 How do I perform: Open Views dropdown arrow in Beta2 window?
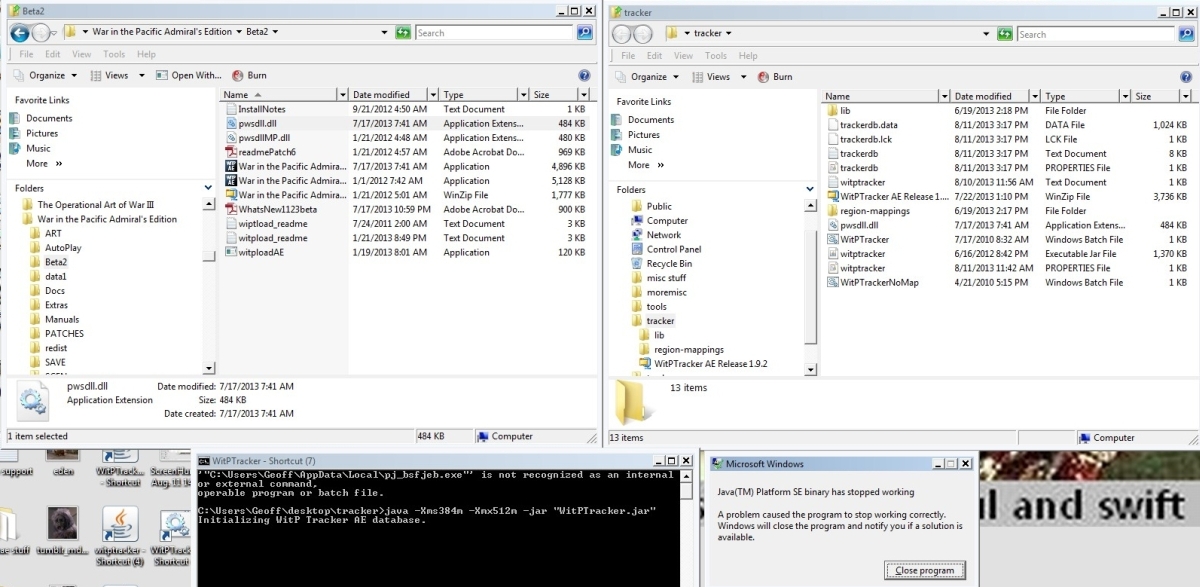(142, 75)
